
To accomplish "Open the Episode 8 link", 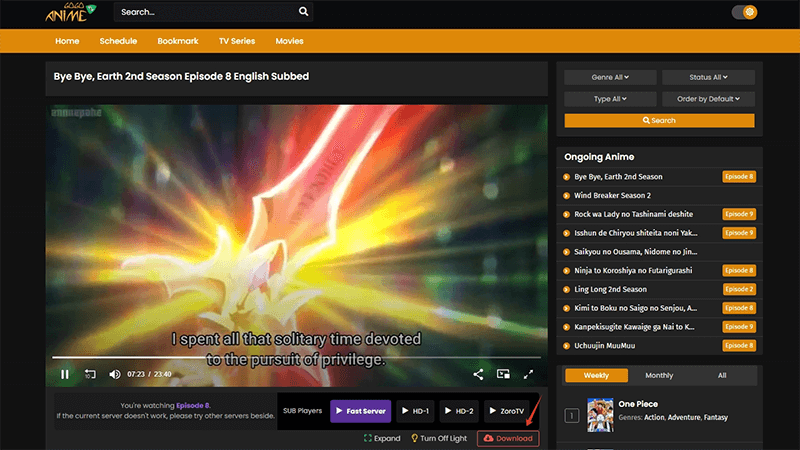I will 193,406.
